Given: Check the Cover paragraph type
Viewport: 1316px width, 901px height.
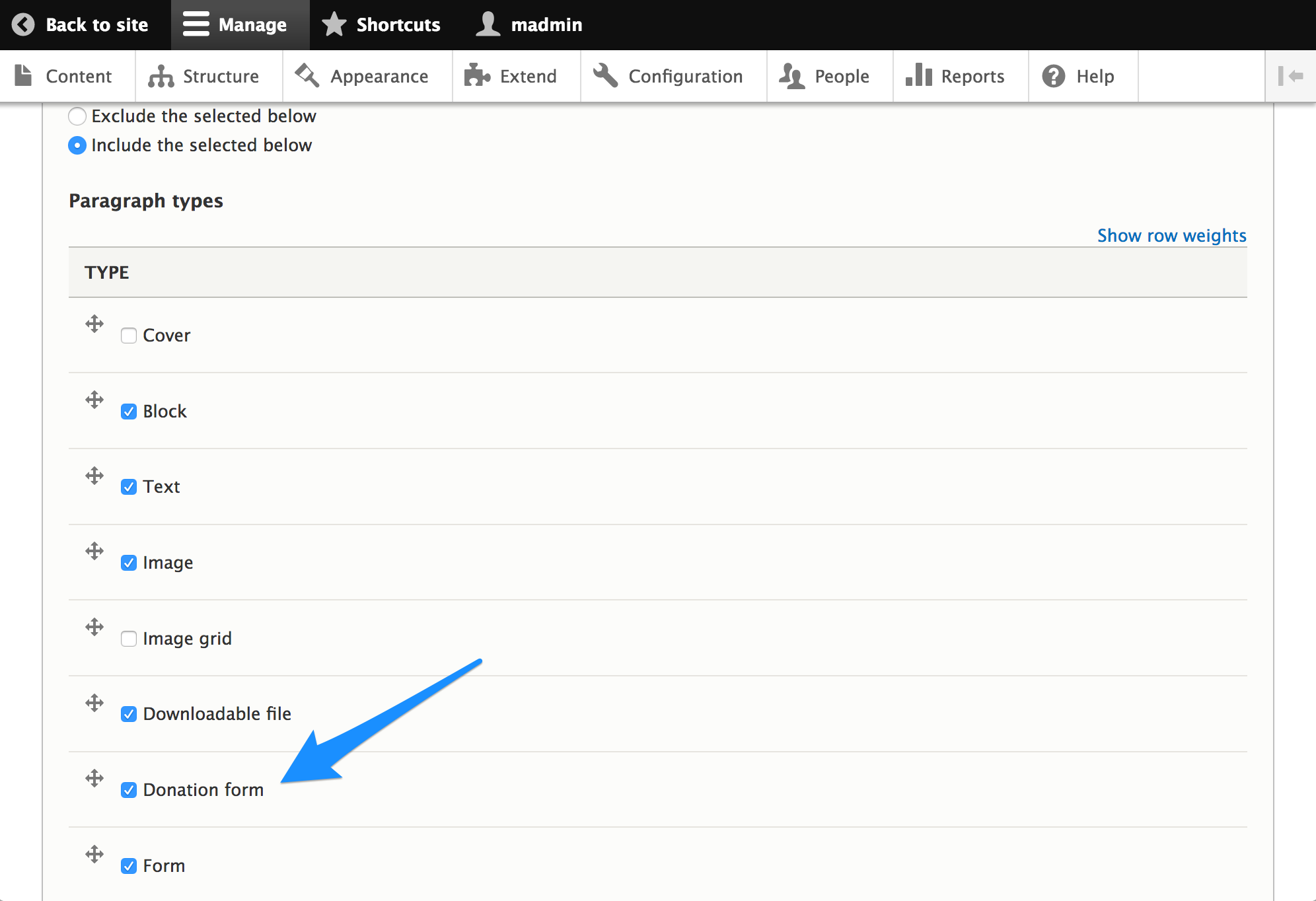Looking at the screenshot, I should pyautogui.click(x=129, y=336).
